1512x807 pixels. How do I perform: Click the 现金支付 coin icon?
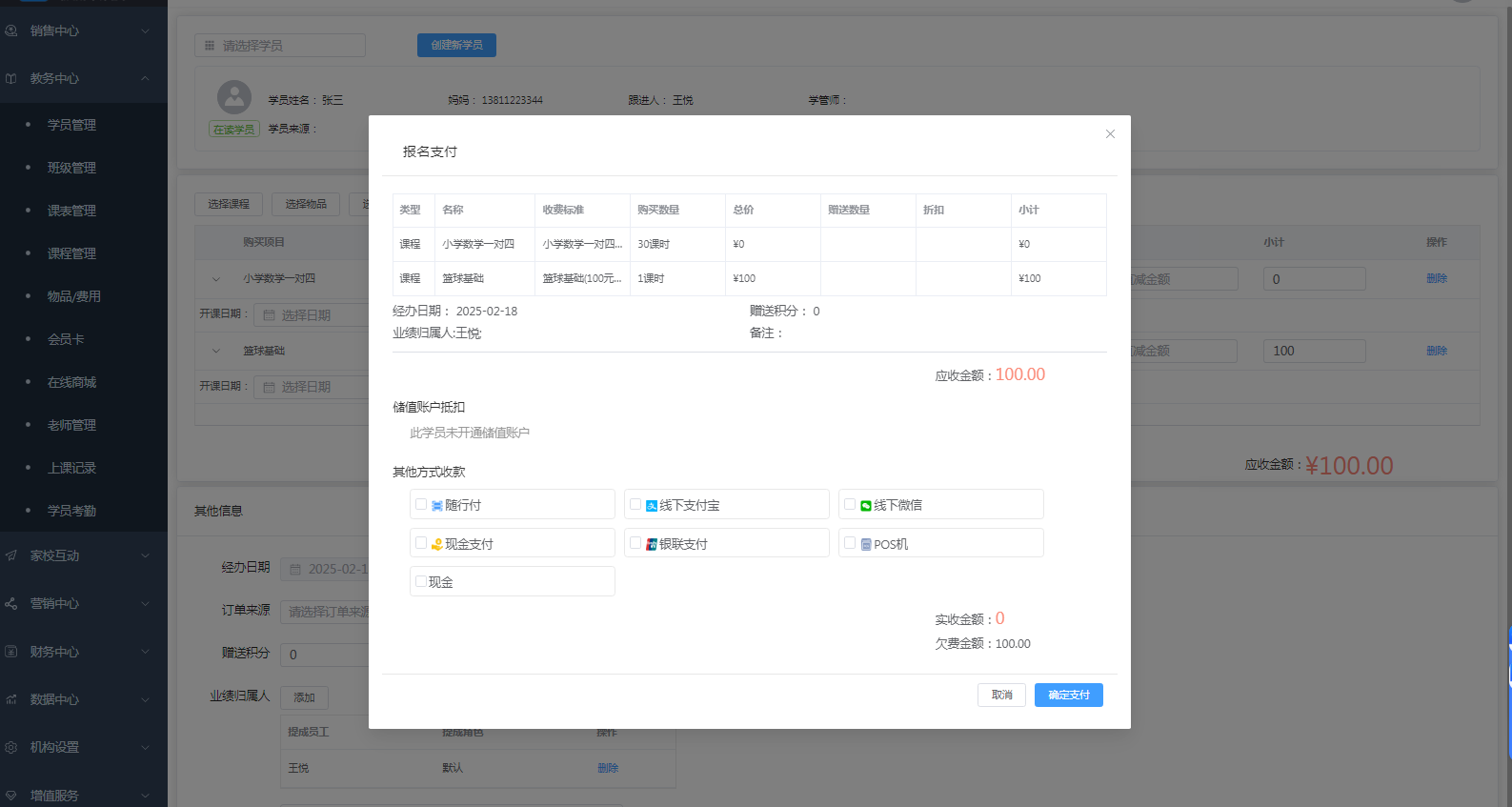coord(436,544)
